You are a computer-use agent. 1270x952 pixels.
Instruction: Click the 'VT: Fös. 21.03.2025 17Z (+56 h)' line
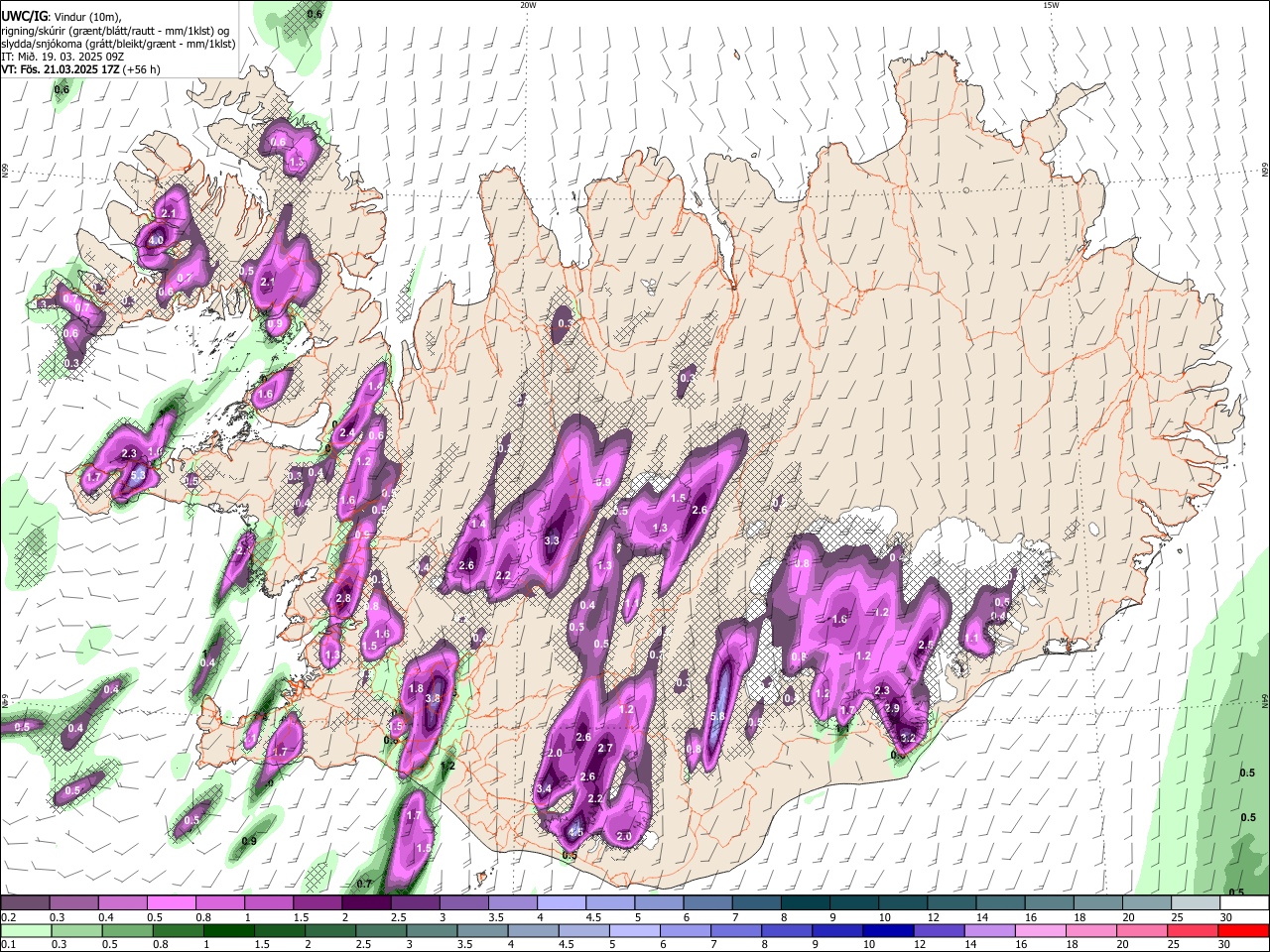pyautogui.click(x=80, y=69)
